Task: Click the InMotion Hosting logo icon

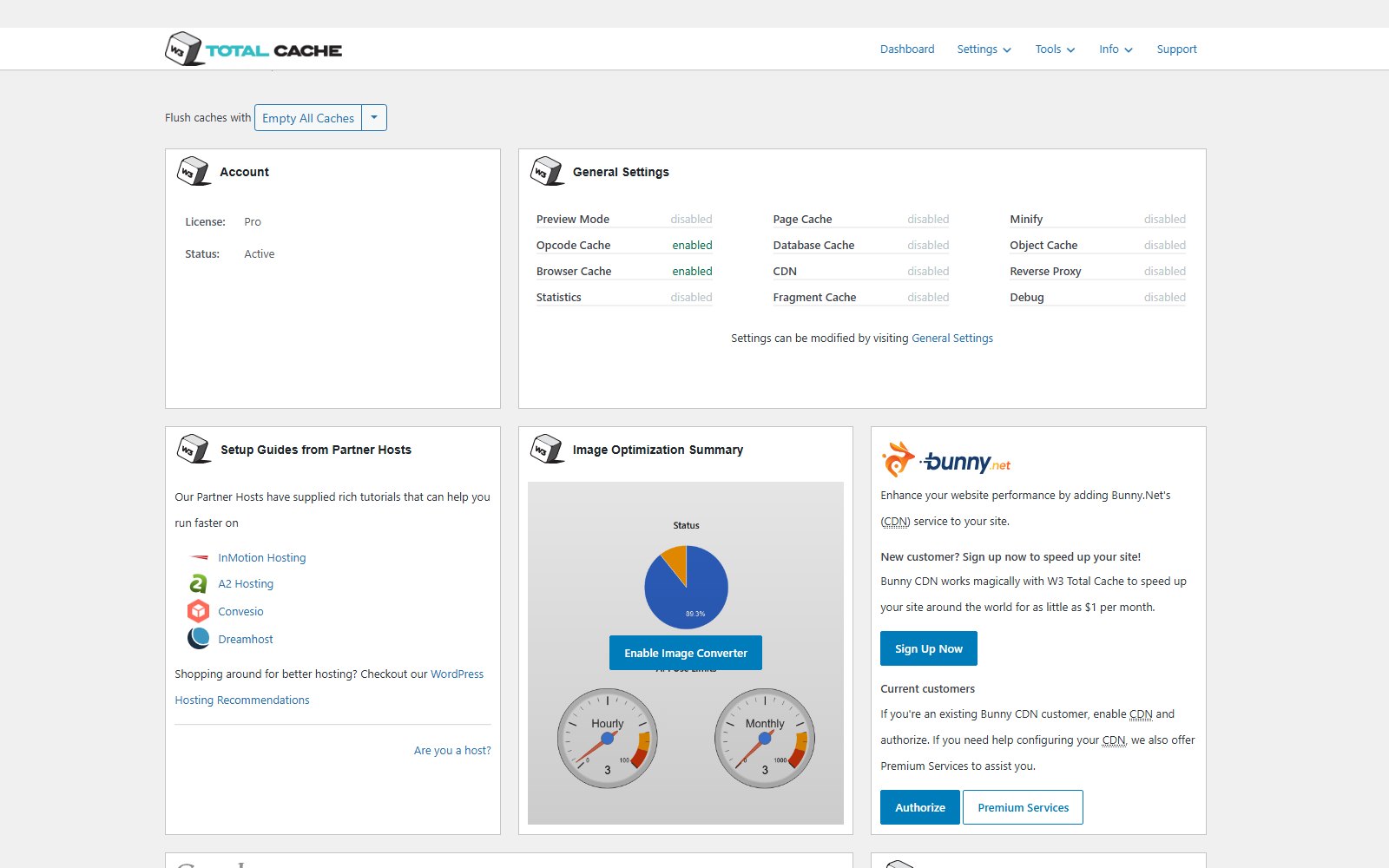Action: tap(199, 557)
